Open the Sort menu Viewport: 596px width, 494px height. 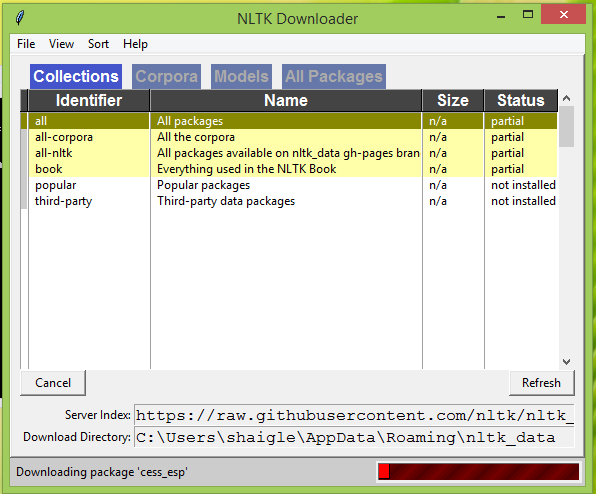(98, 44)
